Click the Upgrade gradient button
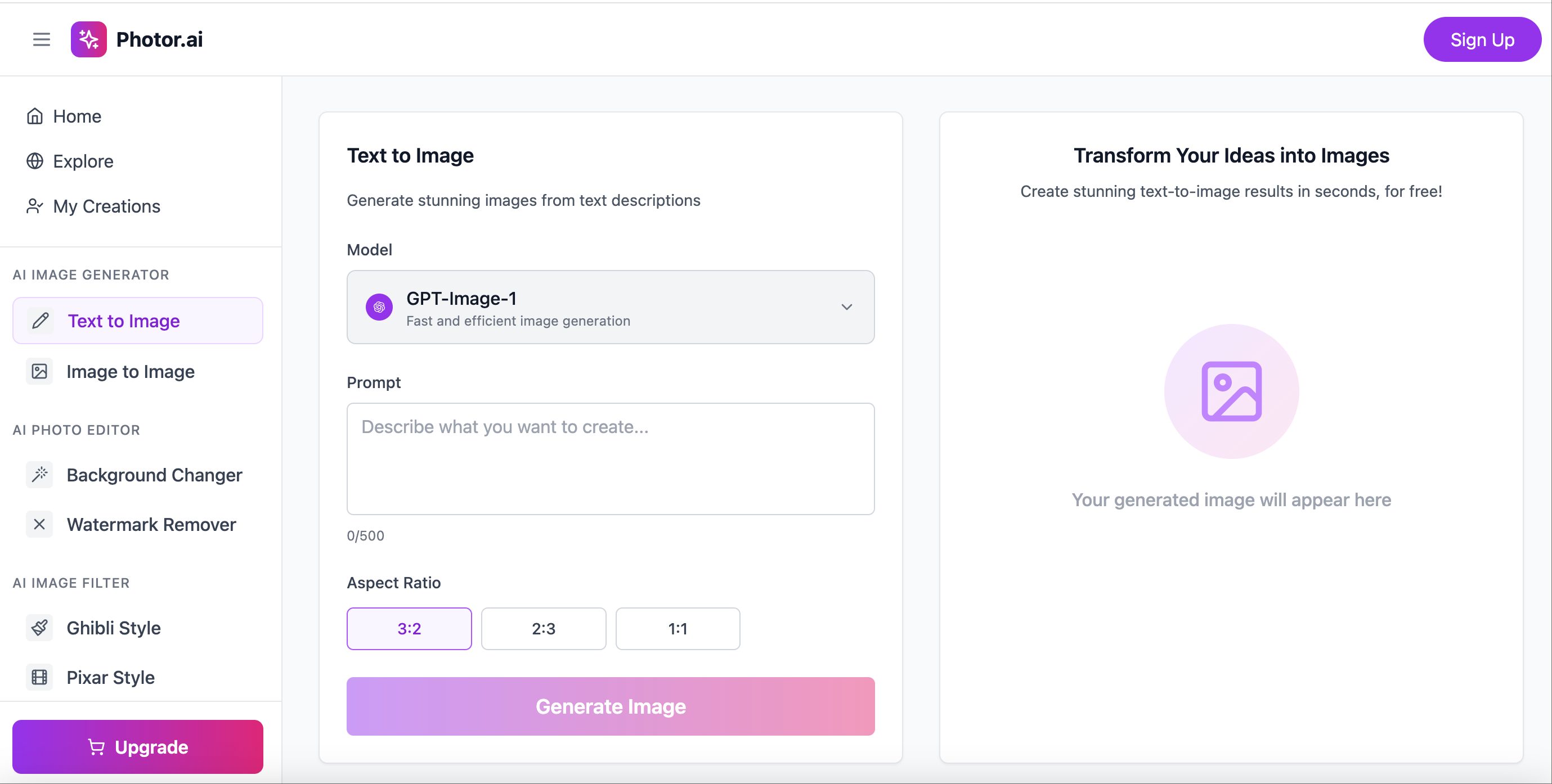Image resolution: width=1552 pixels, height=784 pixels. (137, 747)
